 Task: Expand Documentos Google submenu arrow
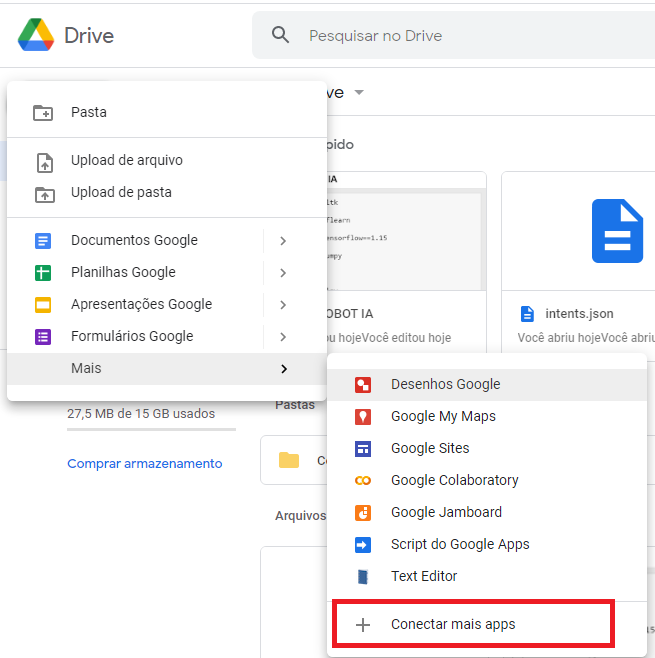283,241
